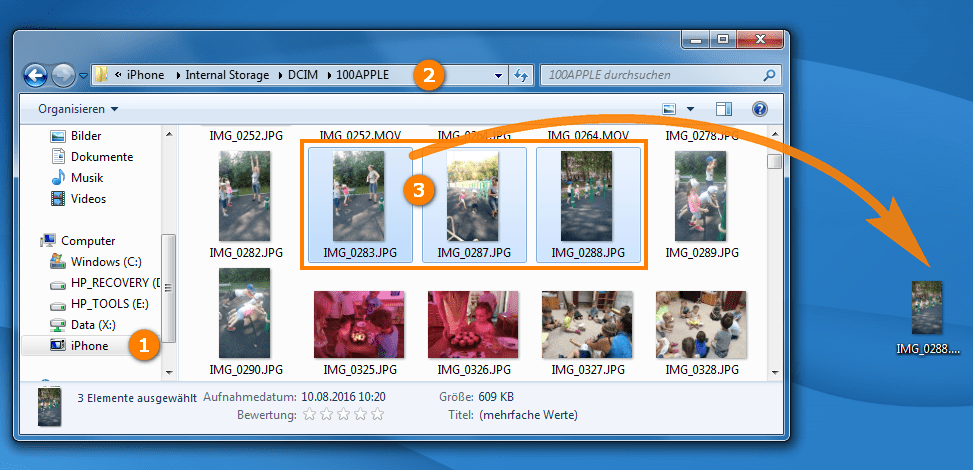This screenshot has height=470, width=973.
Task: Open the recent locations dropdown arrow
Action: 84,76
